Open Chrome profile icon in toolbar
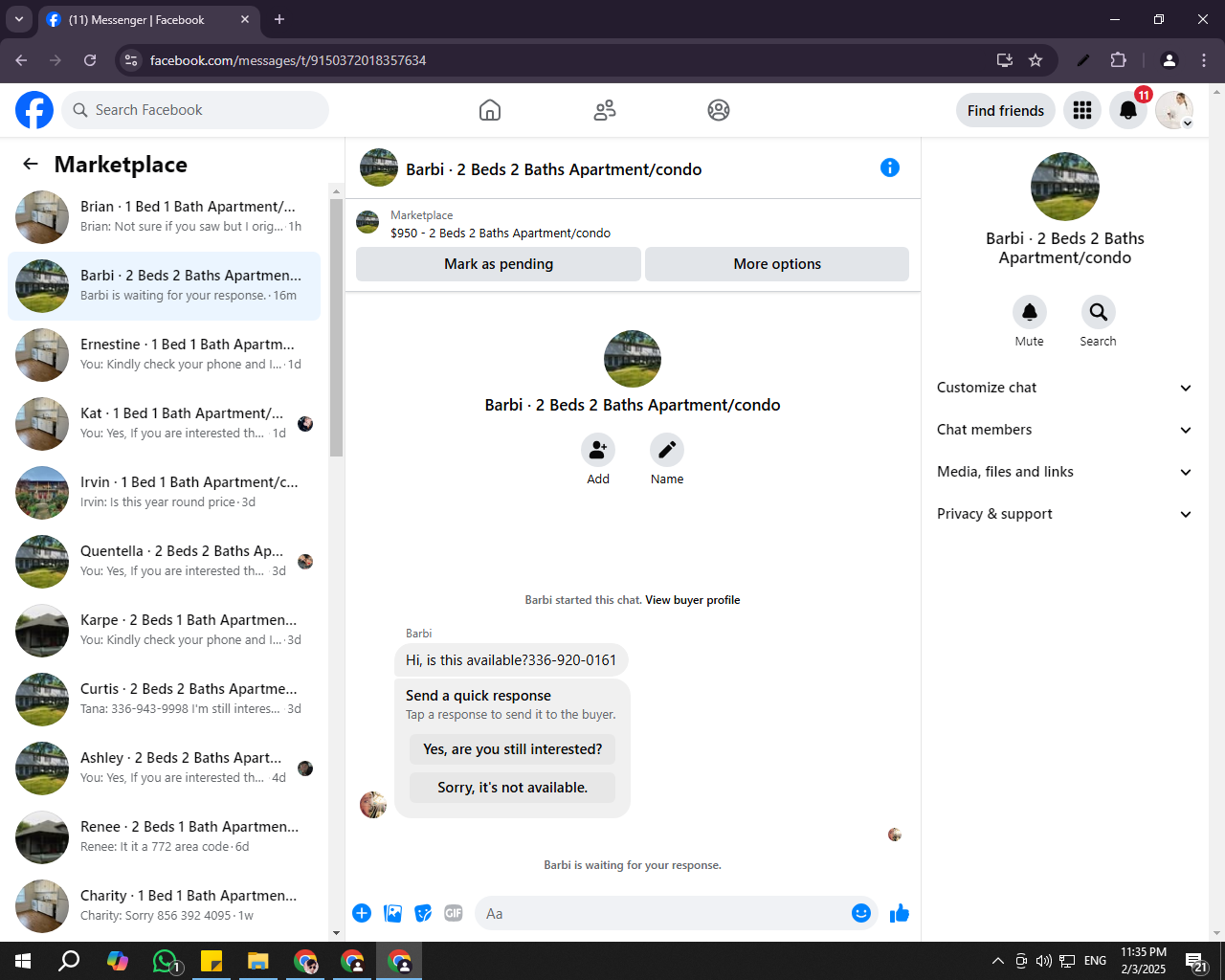Image resolution: width=1225 pixels, height=980 pixels. [1169, 60]
